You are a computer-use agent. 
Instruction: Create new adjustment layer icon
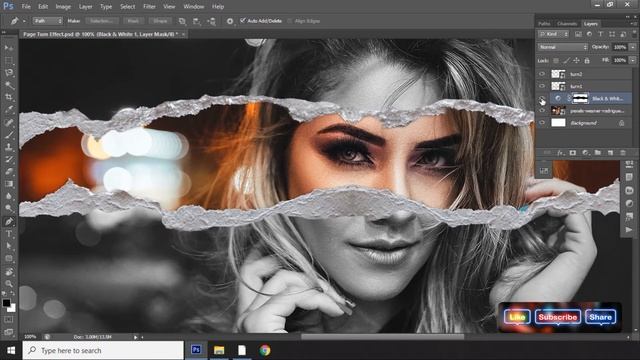[585, 153]
